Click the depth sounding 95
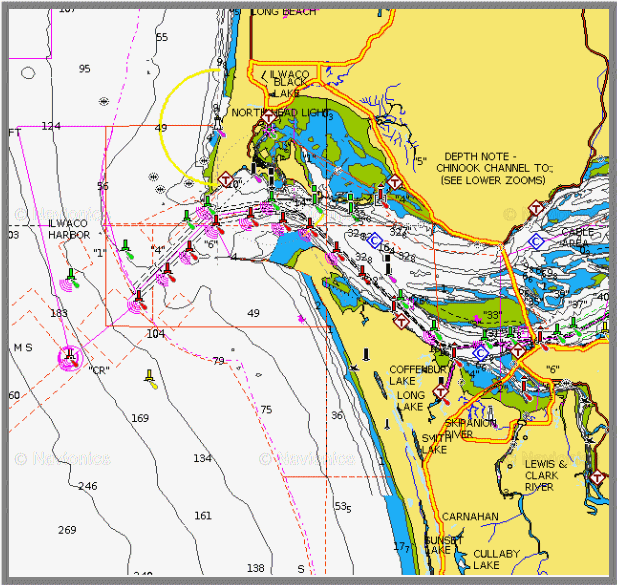Image resolution: width=617 pixels, height=585 pixels. tap(85, 69)
